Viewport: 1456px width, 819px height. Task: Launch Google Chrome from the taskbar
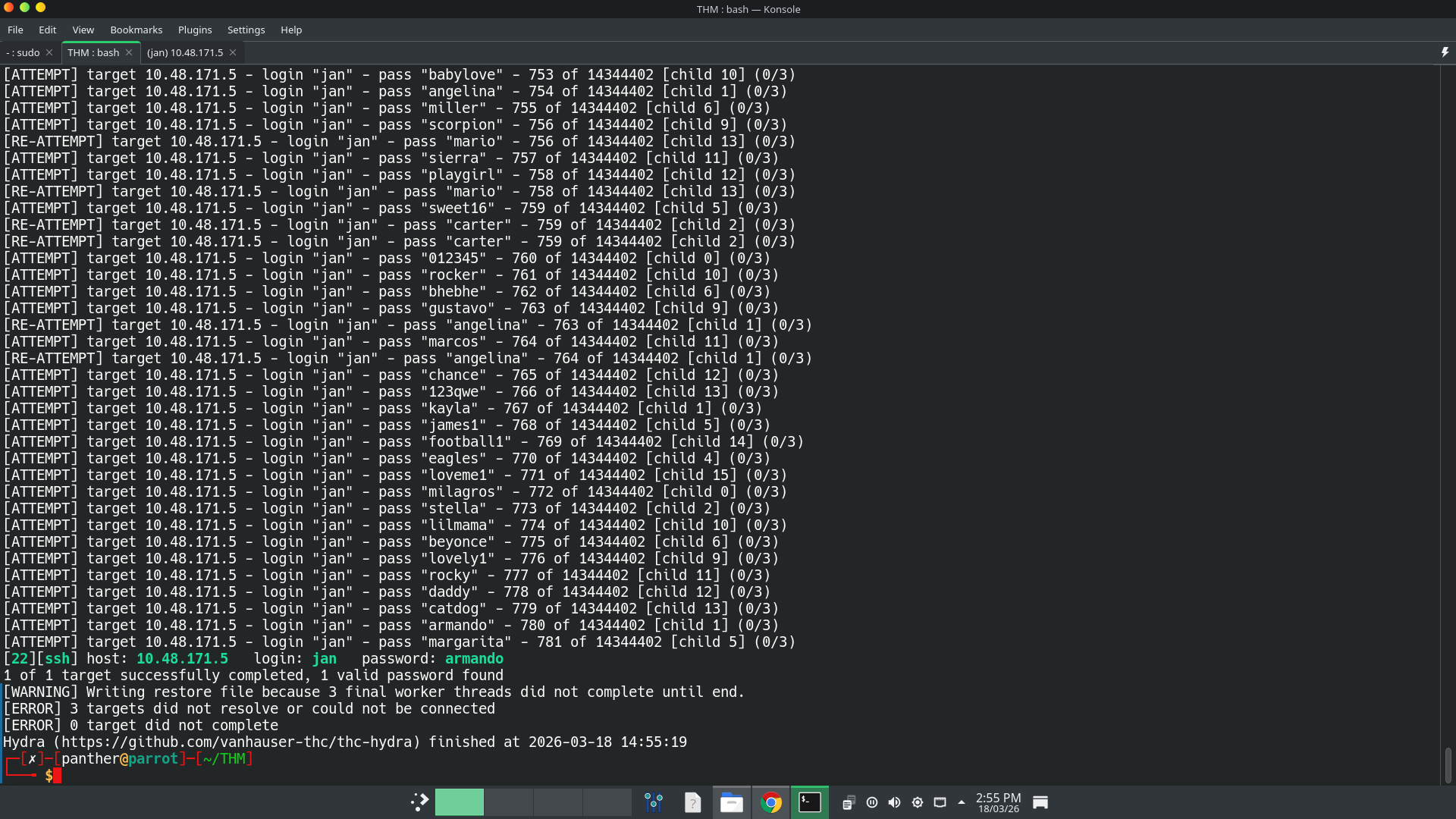[x=770, y=802]
